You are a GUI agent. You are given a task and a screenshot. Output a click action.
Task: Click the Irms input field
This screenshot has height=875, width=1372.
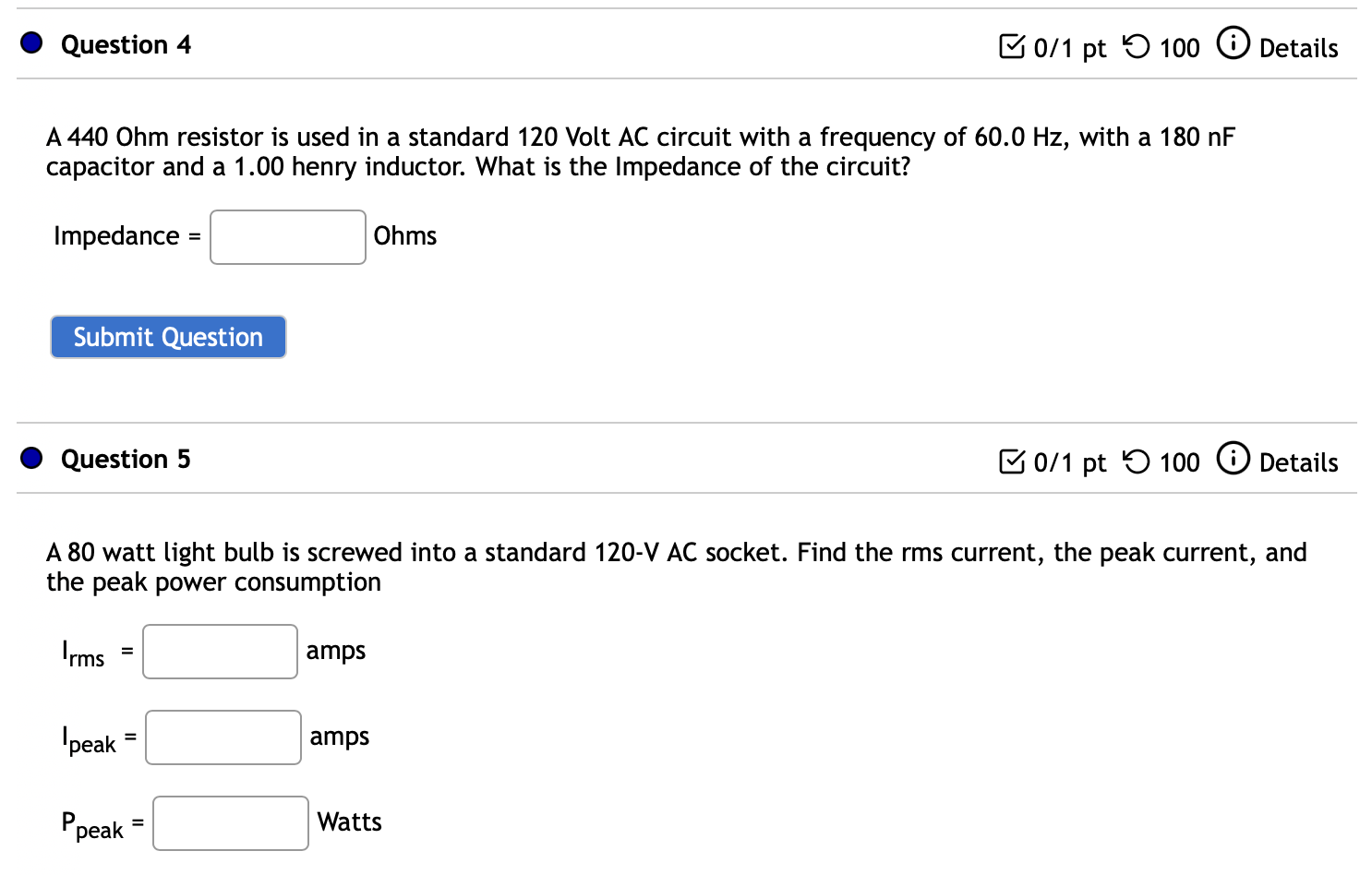(220, 652)
